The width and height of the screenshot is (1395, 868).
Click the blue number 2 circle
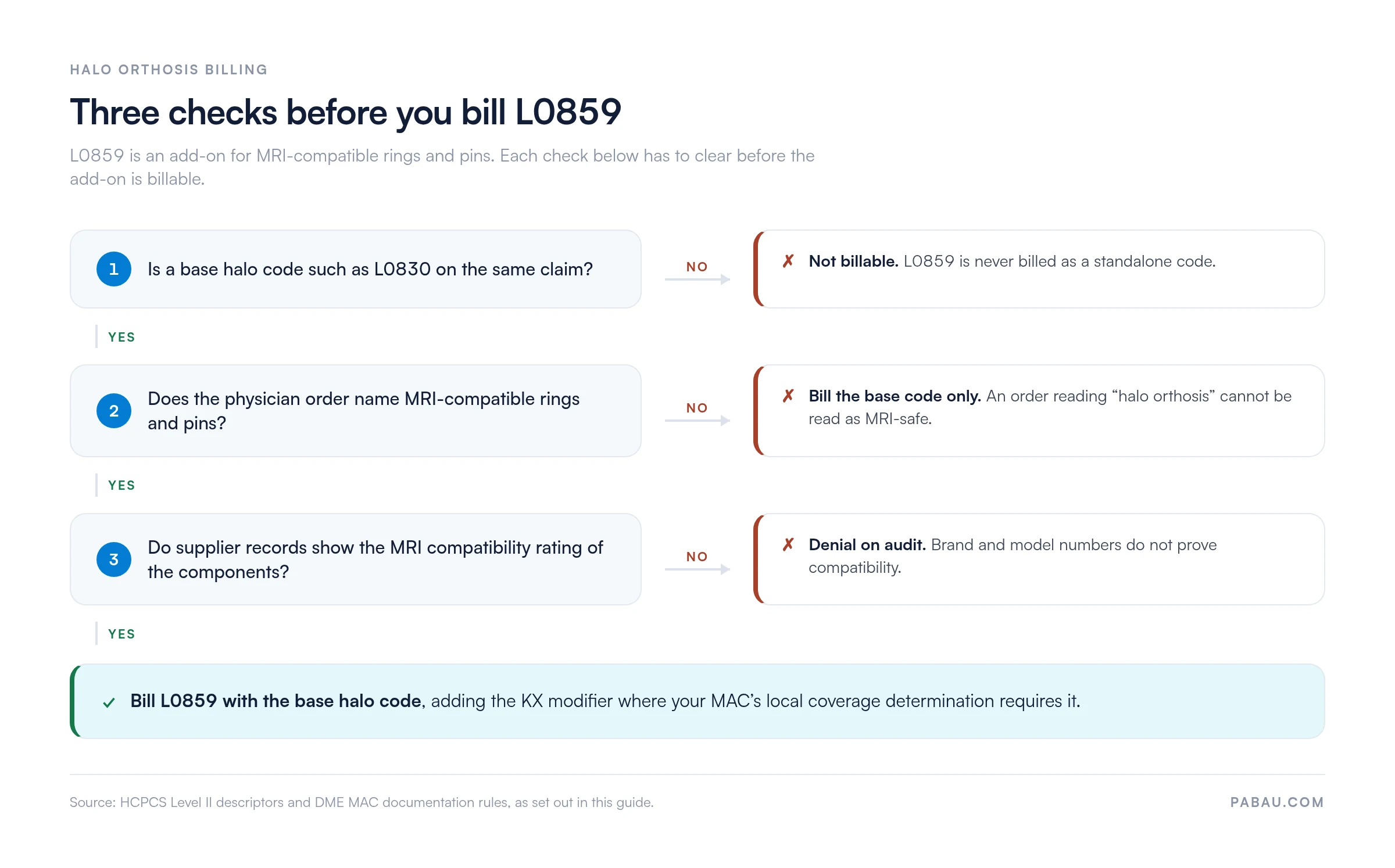114,411
